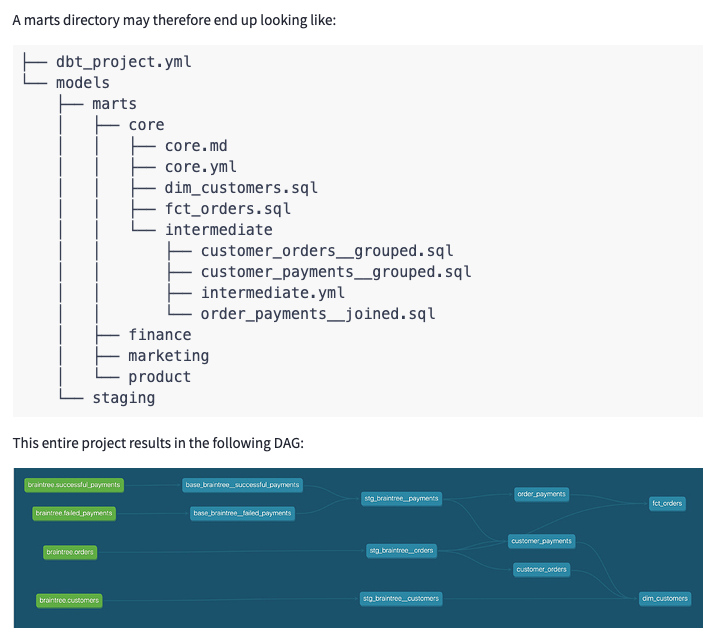Select the stg_braintree__orders node in DAG
This screenshot has width=715, height=640.
[402, 550]
